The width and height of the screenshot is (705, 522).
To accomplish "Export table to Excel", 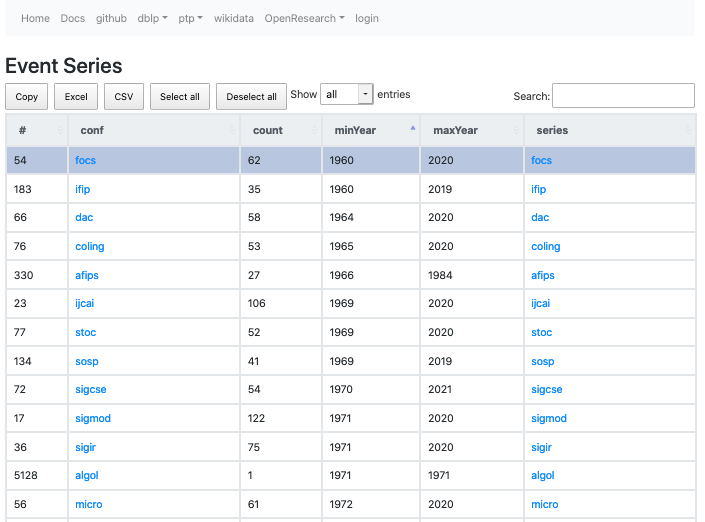I will [76, 97].
